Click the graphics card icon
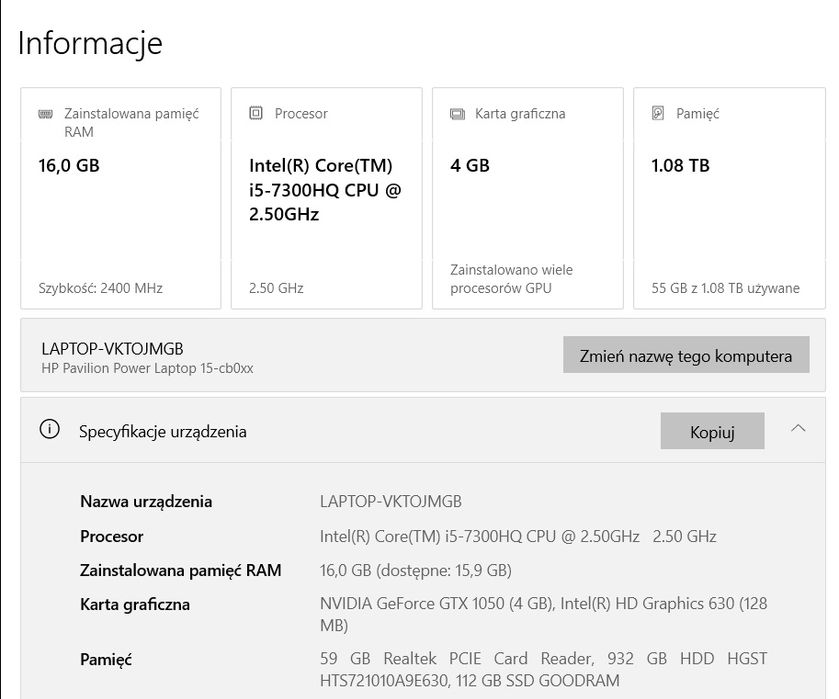The width and height of the screenshot is (839, 699). click(457, 113)
